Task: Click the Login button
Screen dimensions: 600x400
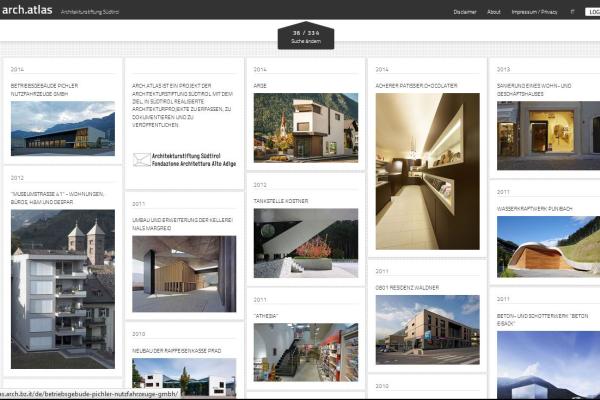Action: pos(592,12)
